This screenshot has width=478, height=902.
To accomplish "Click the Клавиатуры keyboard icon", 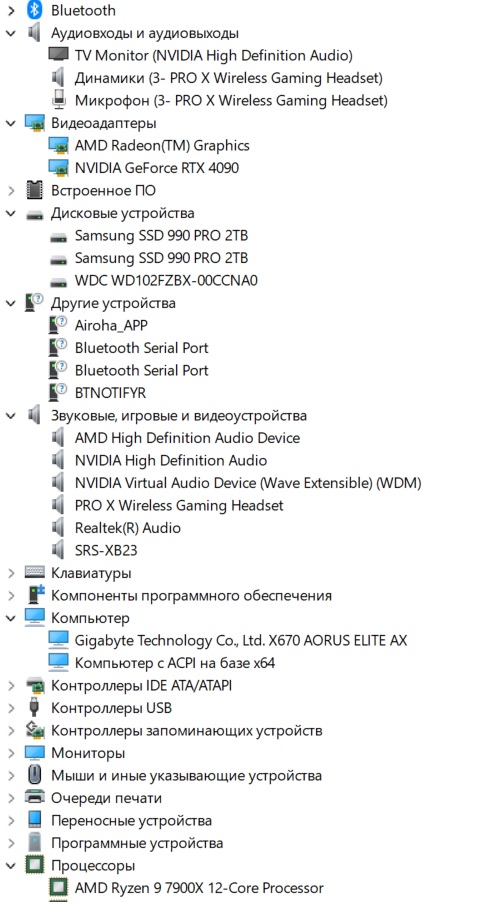I will [x=35, y=573].
